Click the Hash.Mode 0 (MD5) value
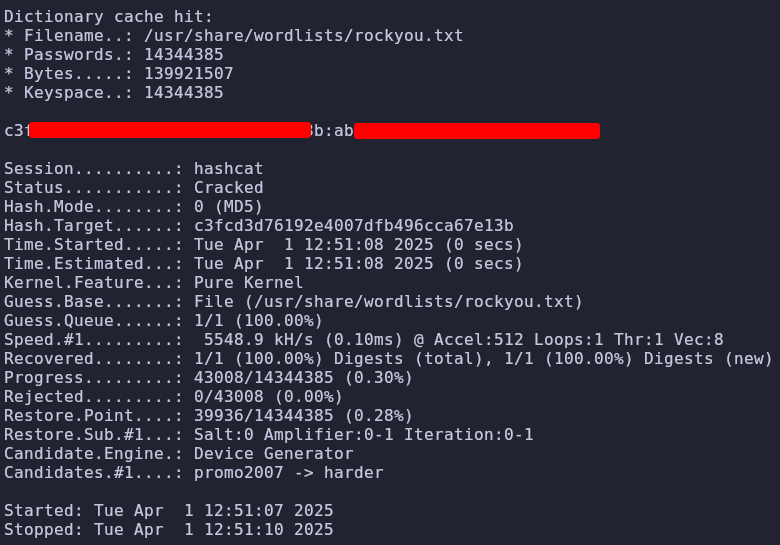Viewport: 780px width, 545px height. [x=228, y=206]
